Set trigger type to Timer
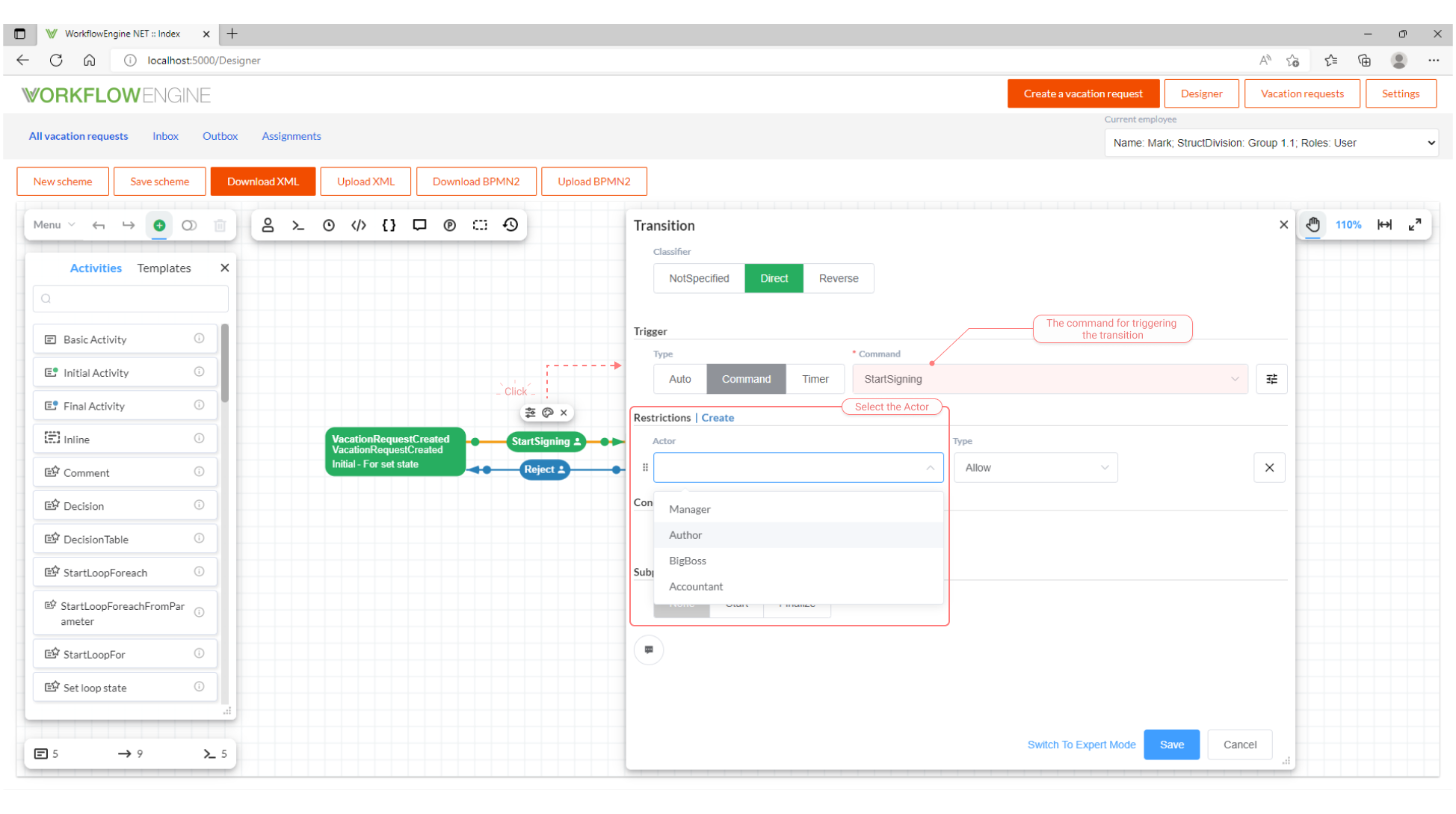The height and width of the screenshot is (814, 1456). [x=815, y=379]
